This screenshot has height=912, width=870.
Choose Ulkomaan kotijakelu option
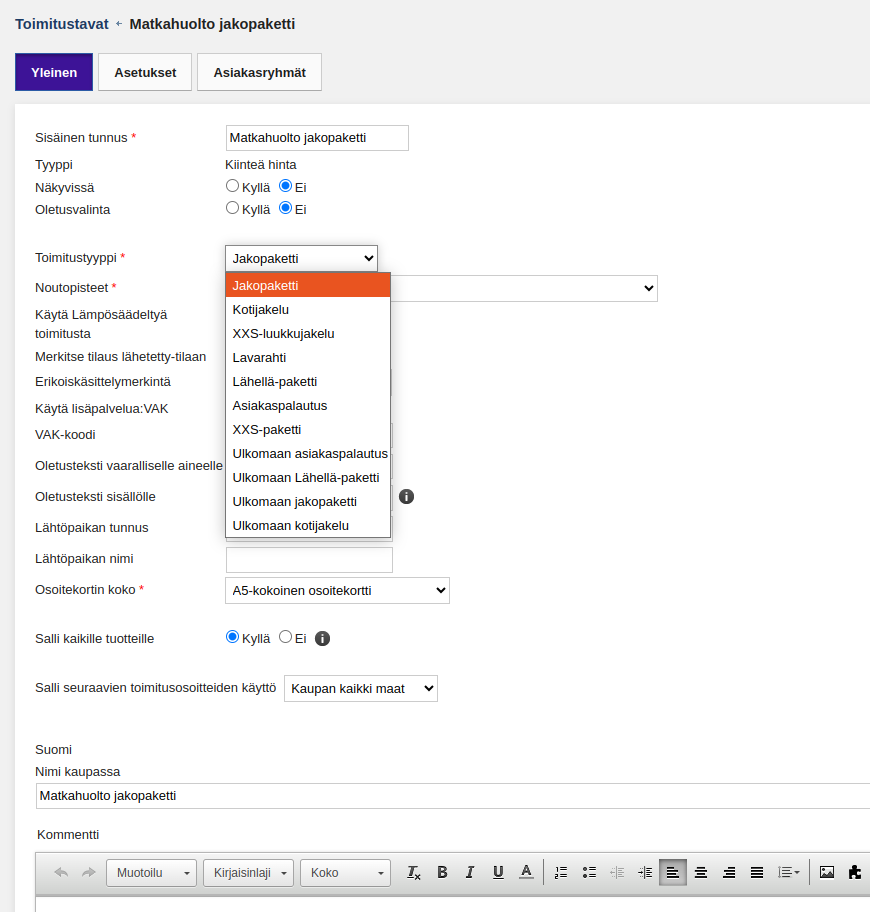pyautogui.click(x=308, y=526)
